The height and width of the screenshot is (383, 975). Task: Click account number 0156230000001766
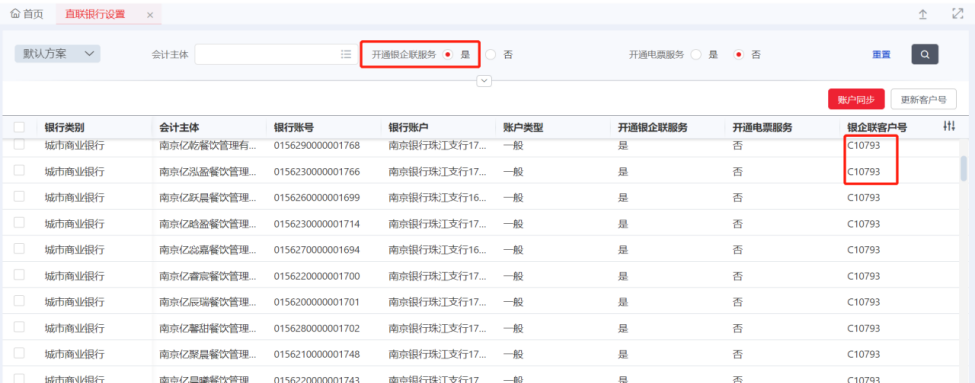point(317,172)
